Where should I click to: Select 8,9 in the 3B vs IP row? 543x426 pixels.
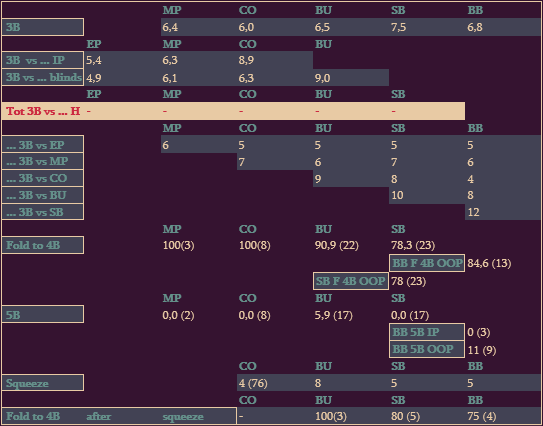click(x=246, y=60)
